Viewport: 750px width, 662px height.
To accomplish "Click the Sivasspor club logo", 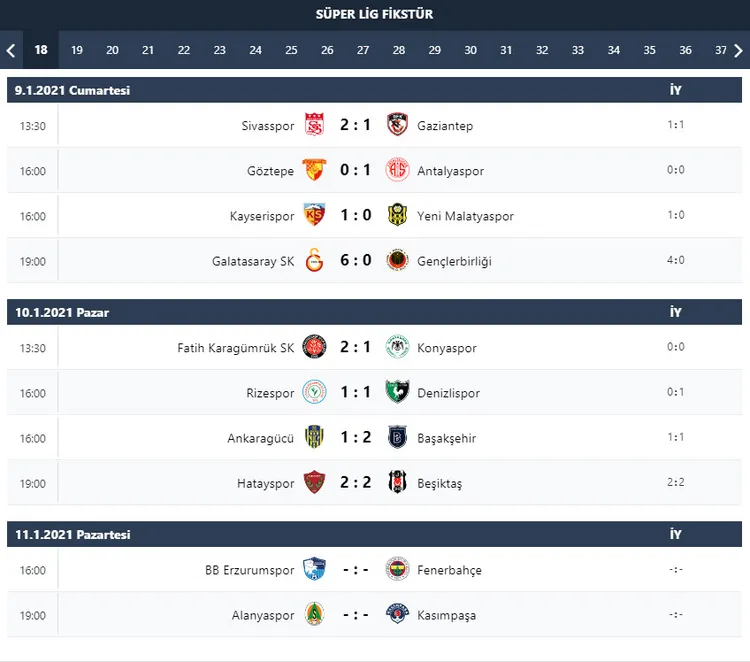I will pos(314,126).
